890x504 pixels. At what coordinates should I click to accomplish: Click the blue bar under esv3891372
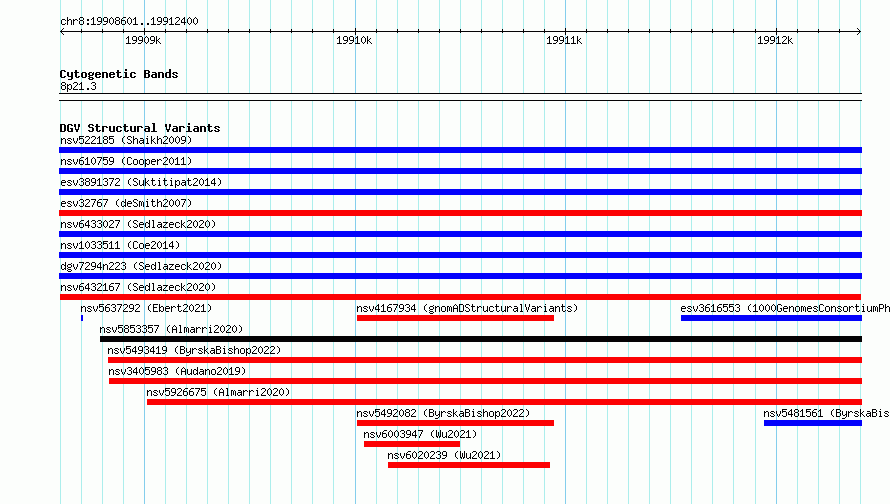click(460, 192)
